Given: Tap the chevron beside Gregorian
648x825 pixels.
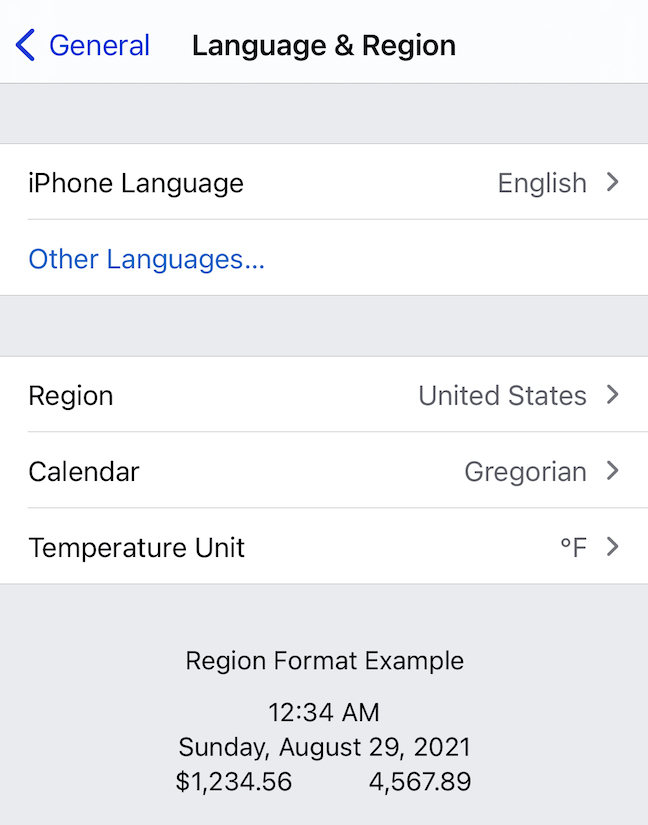Looking at the screenshot, I should [613, 471].
